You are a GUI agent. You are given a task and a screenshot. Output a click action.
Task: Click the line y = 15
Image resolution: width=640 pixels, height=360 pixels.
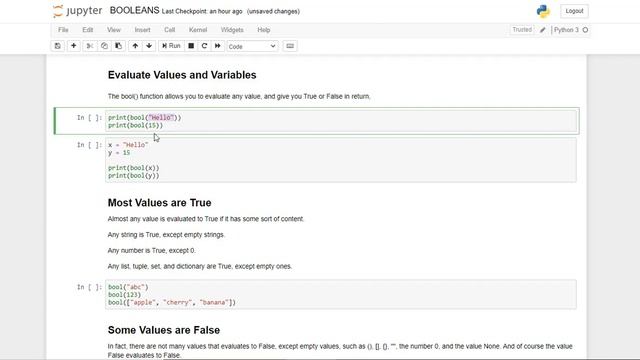(119, 153)
